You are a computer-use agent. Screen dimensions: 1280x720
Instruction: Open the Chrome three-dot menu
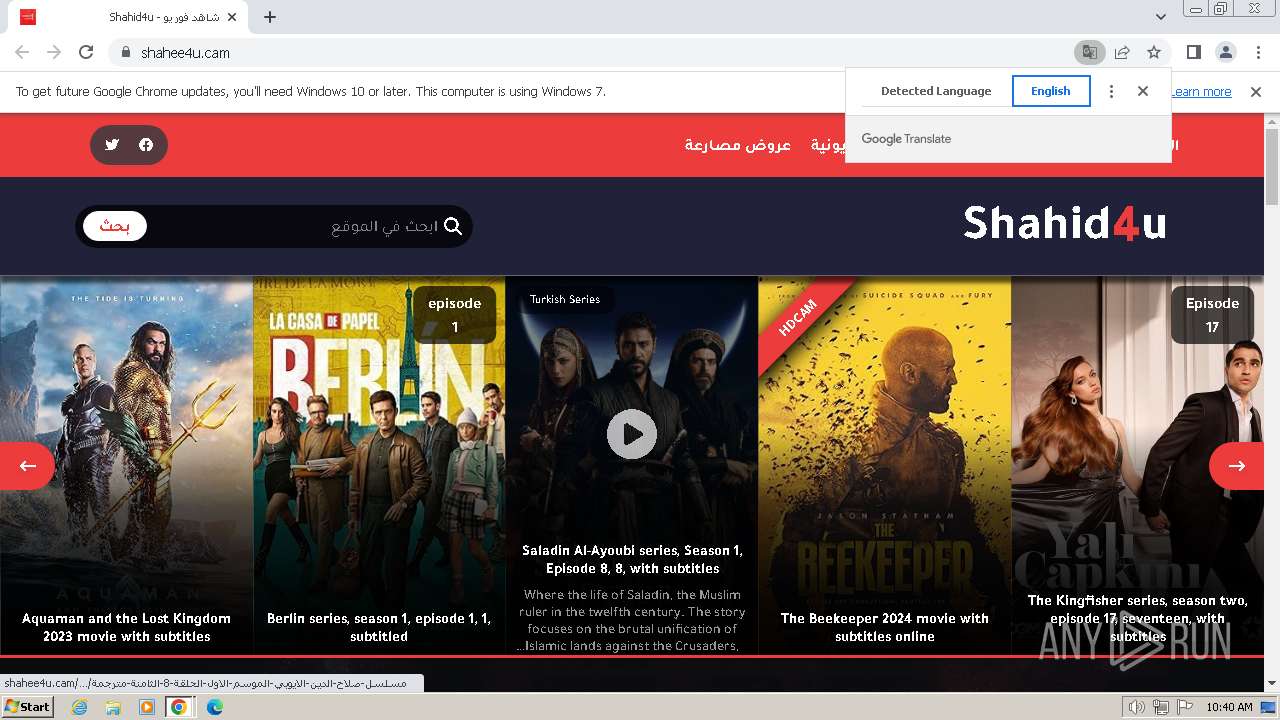coord(1257,52)
